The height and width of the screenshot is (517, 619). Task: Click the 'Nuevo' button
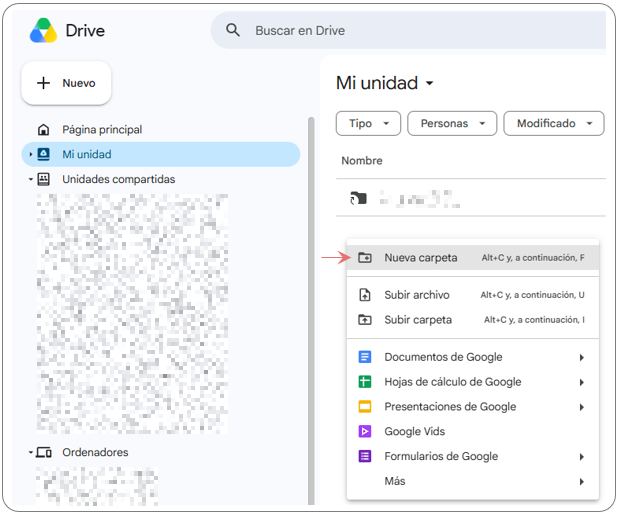(x=66, y=83)
